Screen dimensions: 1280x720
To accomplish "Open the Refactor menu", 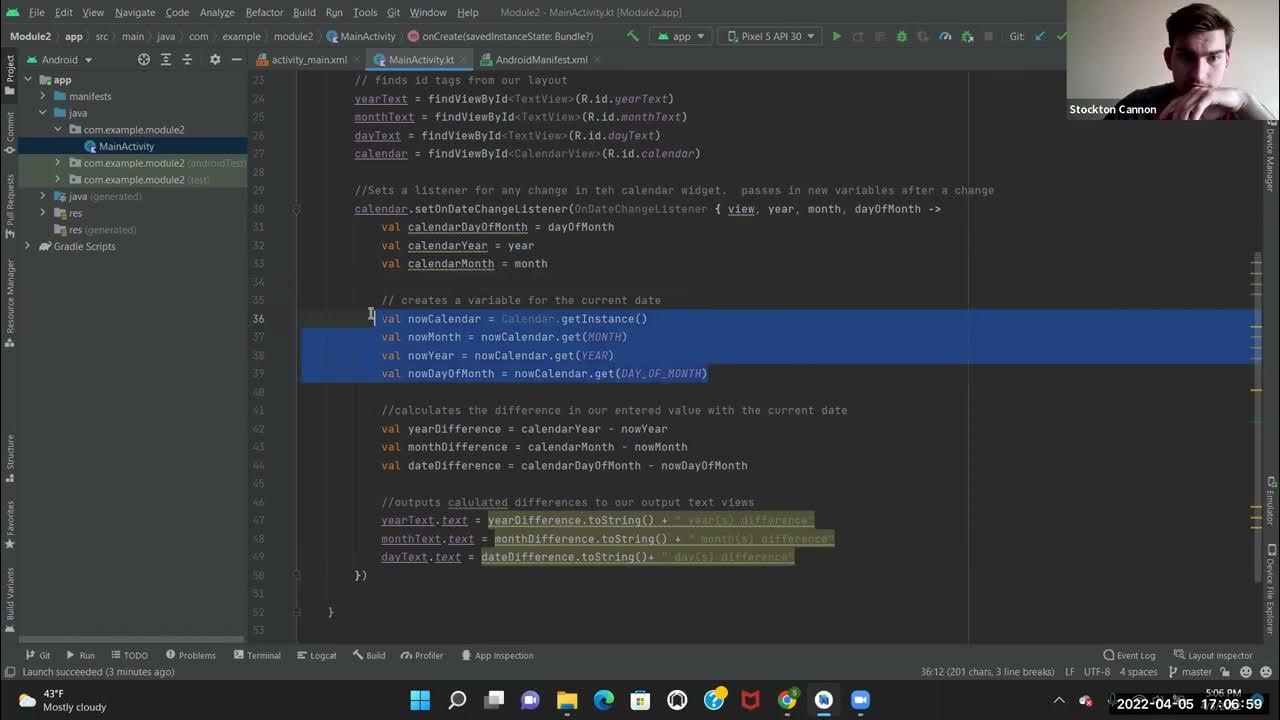I will (264, 12).
